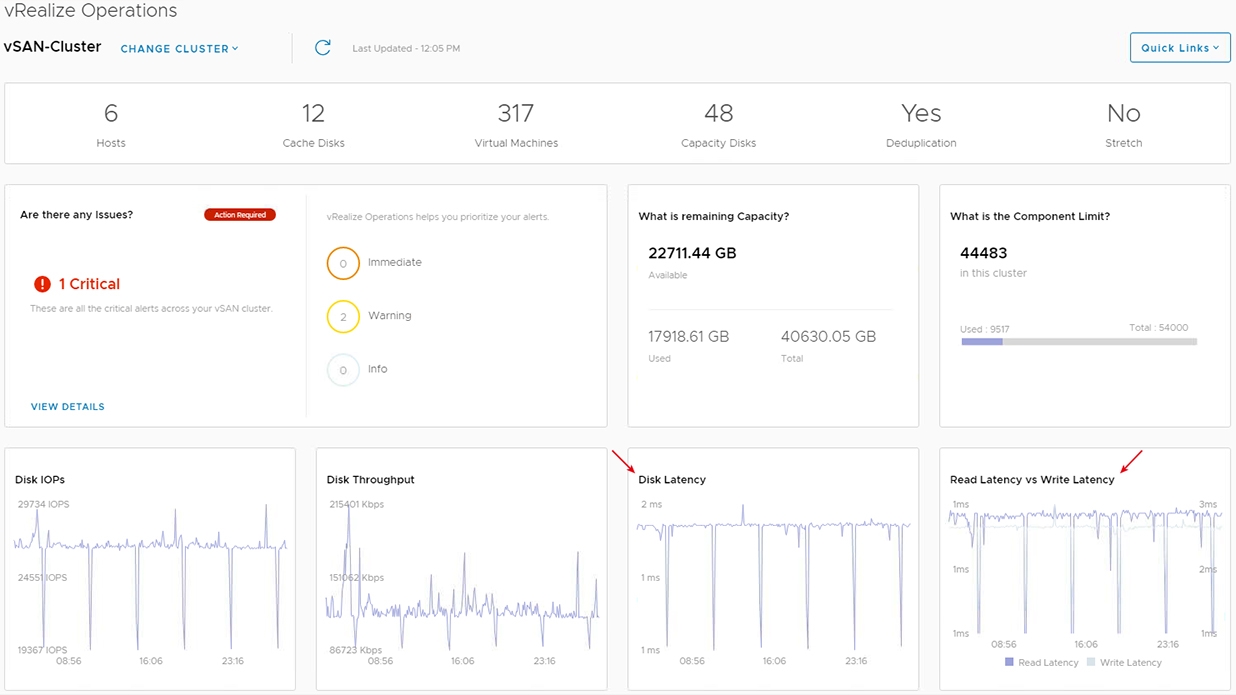The image size is (1236, 695).
Task: Click the 40630.05 GB total value
Action: (828, 337)
